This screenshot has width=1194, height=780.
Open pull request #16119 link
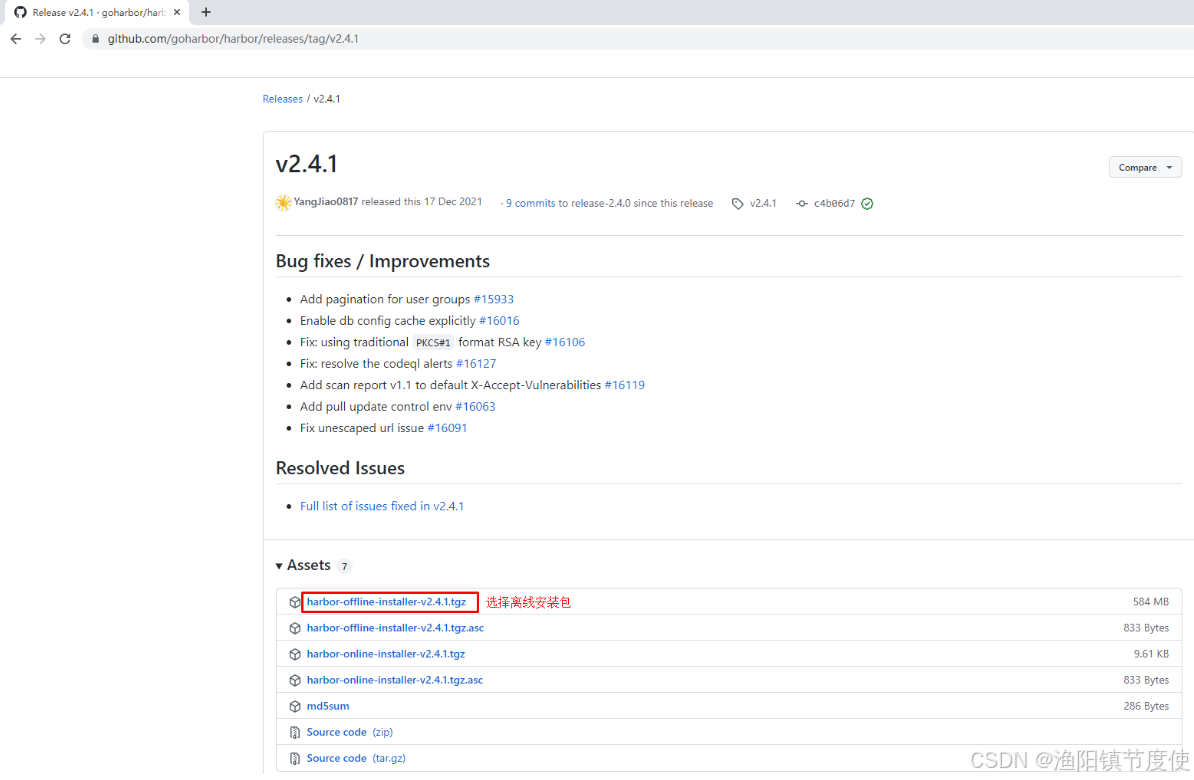click(x=624, y=385)
